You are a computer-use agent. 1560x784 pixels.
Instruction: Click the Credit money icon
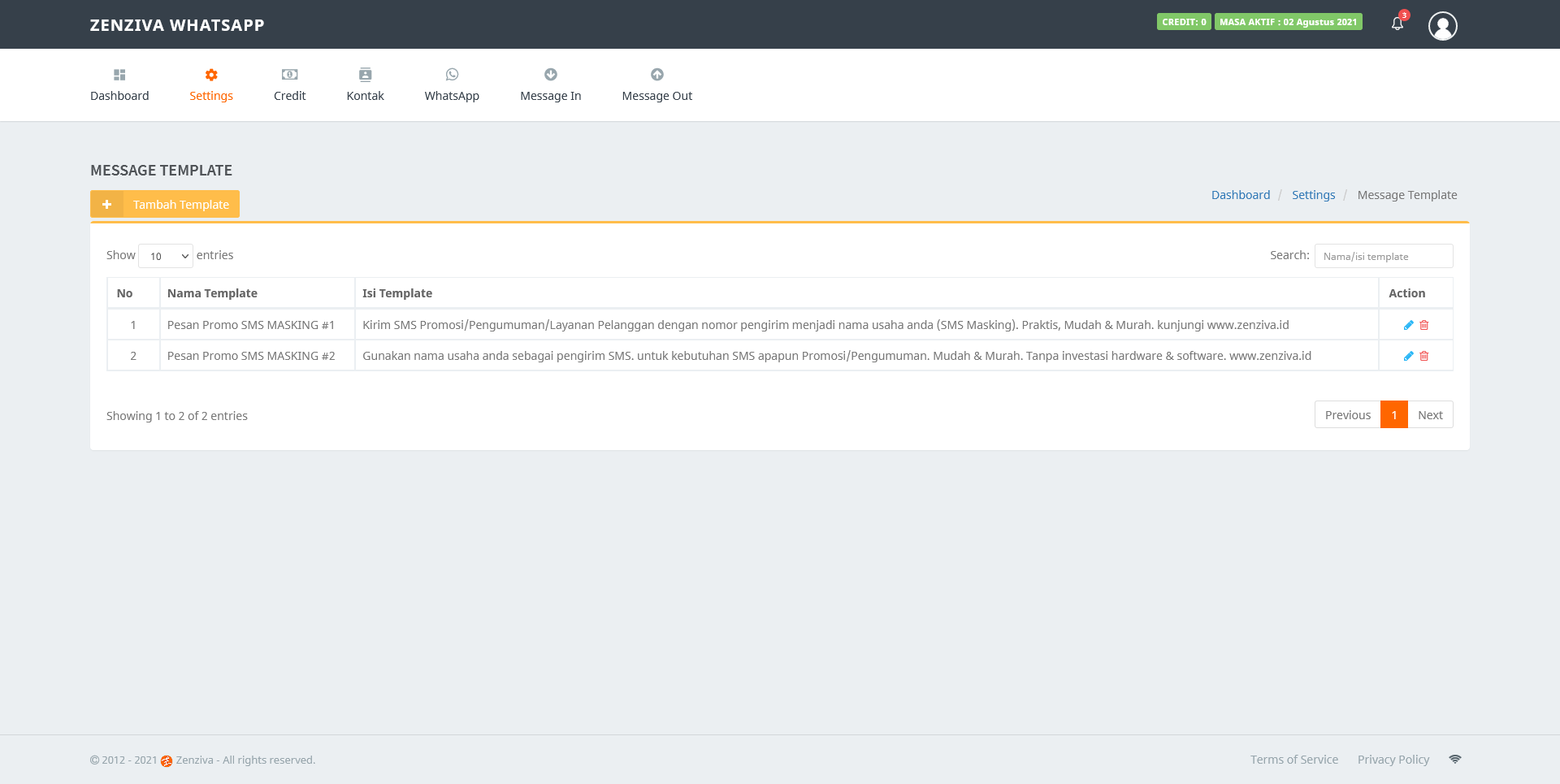tap(289, 75)
